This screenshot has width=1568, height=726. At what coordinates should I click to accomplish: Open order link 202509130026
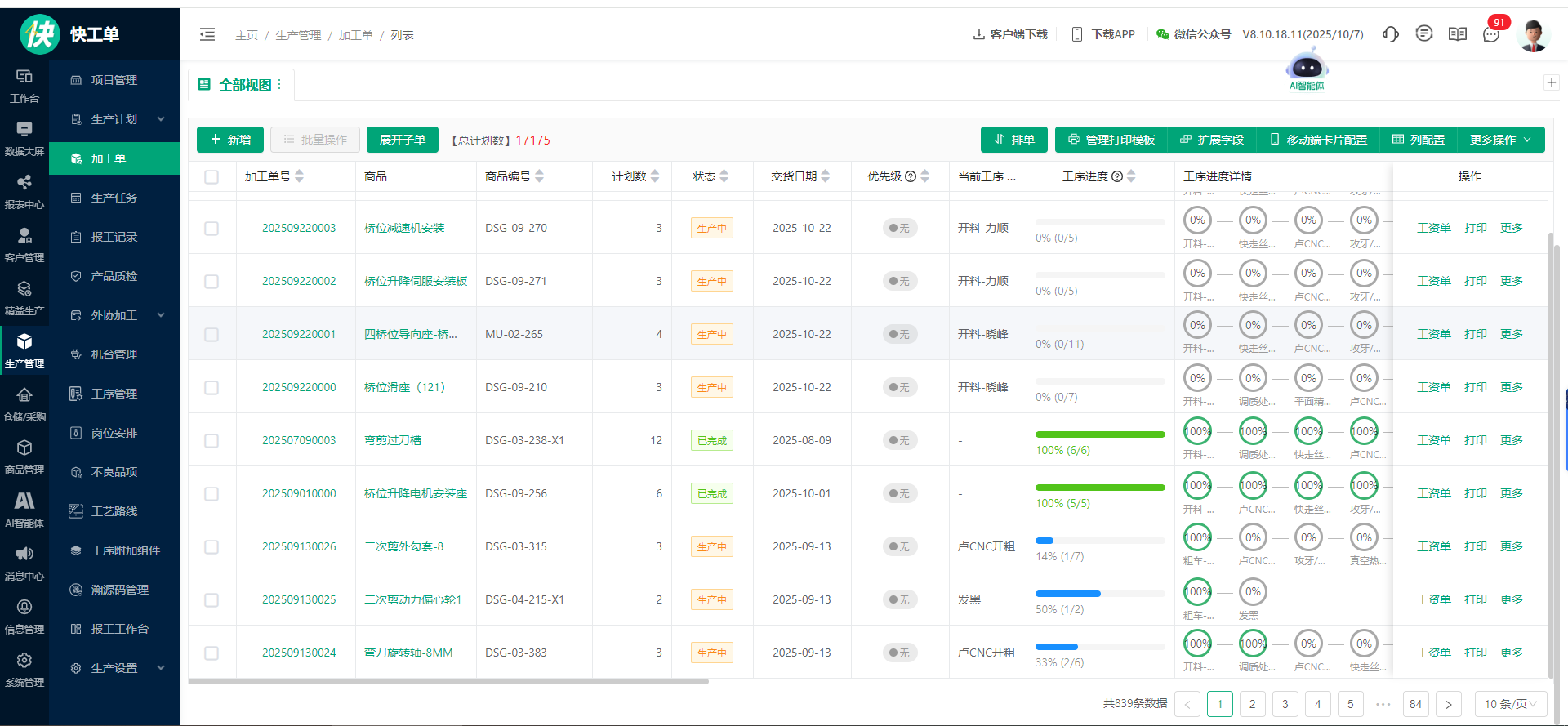(x=299, y=546)
